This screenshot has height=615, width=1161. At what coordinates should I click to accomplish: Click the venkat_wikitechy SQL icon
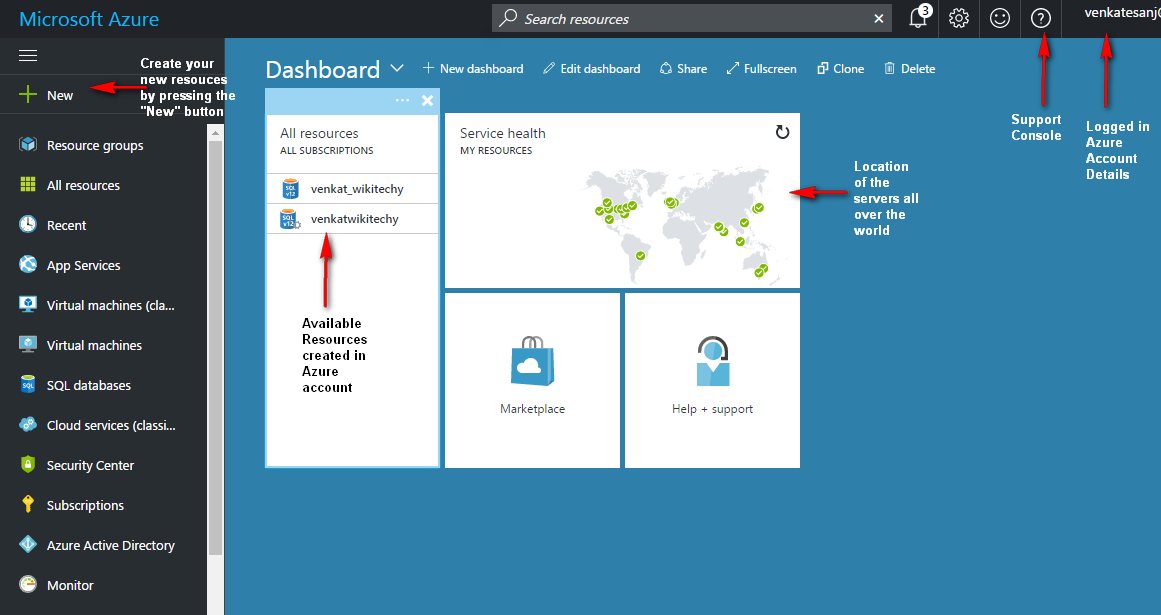pyautogui.click(x=290, y=189)
